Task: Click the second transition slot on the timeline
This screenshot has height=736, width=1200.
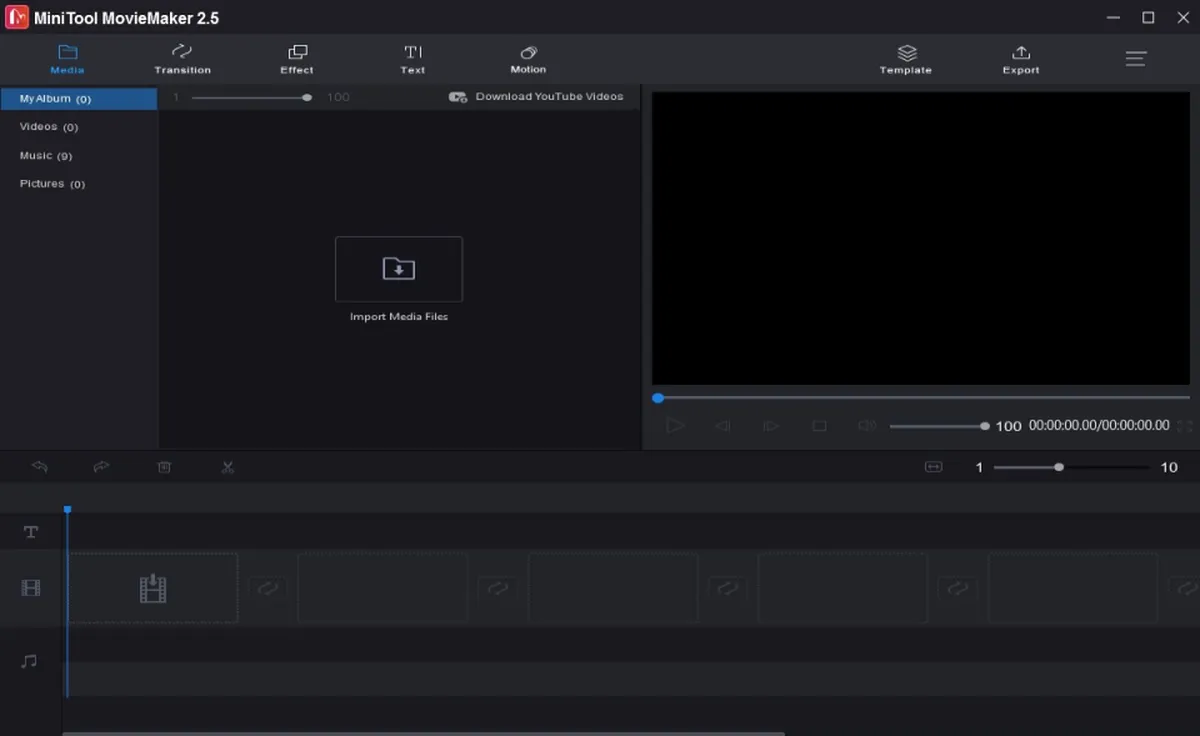Action: pos(498,588)
